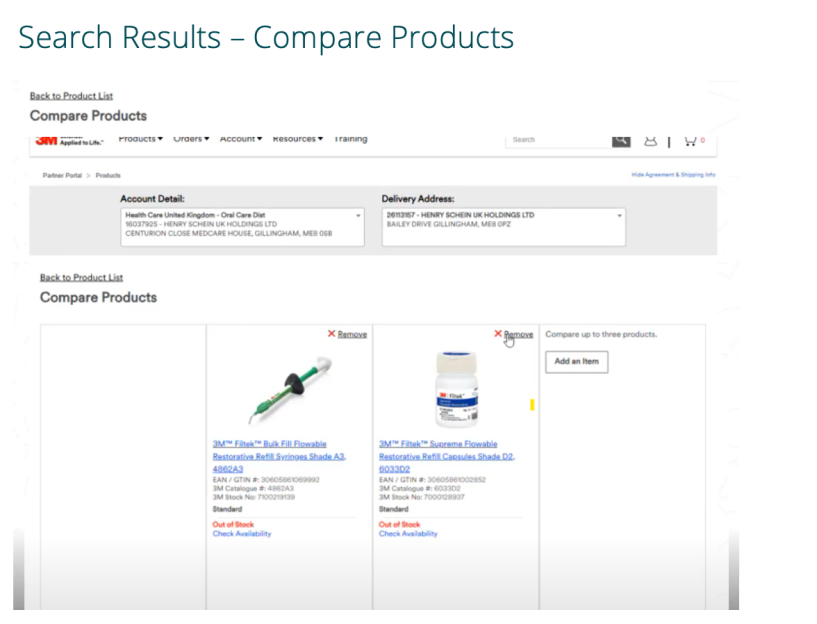Check Availability for Supreme Flowable capsules
The height and width of the screenshot is (624, 817).
[x=408, y=534]
